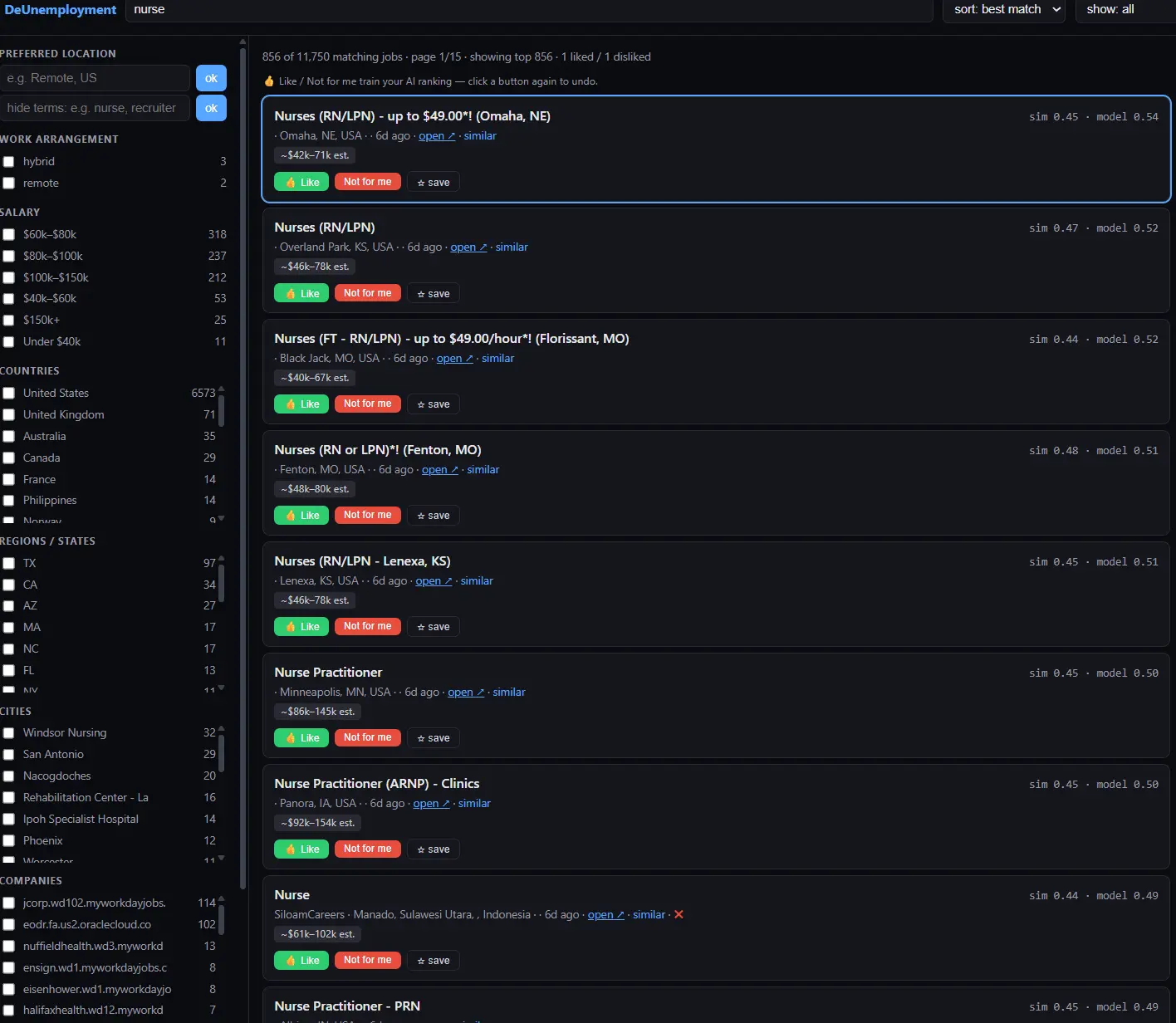Check the Phoenix city filter
The image size is (1176, 1023).
(x=9, y=841)
